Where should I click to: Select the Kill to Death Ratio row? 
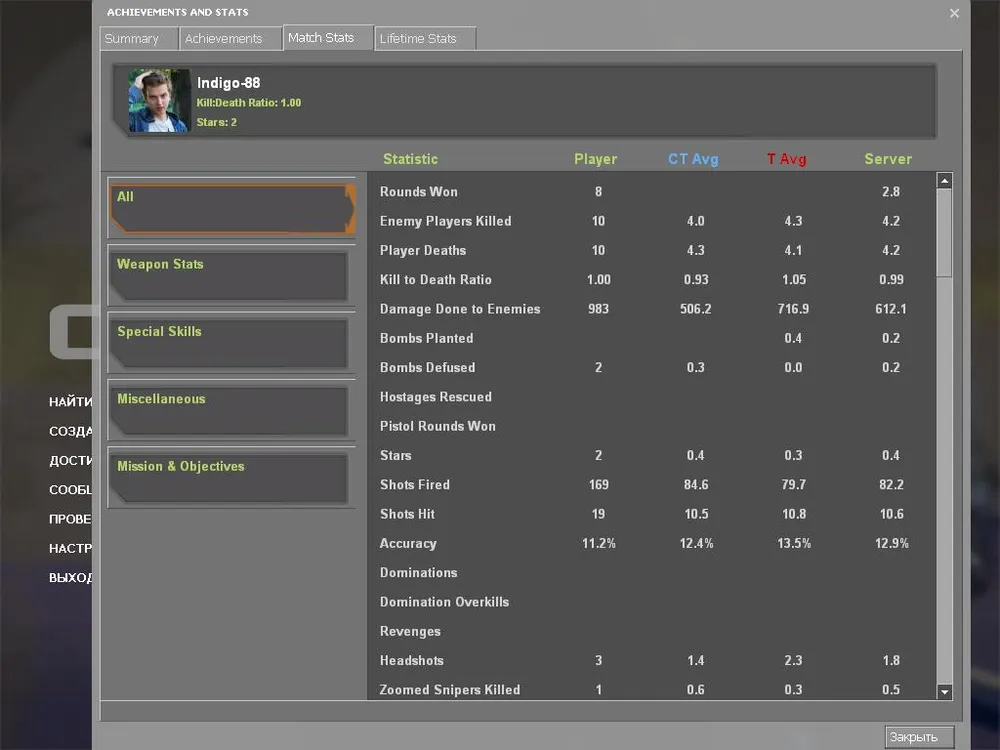point(651,280)
